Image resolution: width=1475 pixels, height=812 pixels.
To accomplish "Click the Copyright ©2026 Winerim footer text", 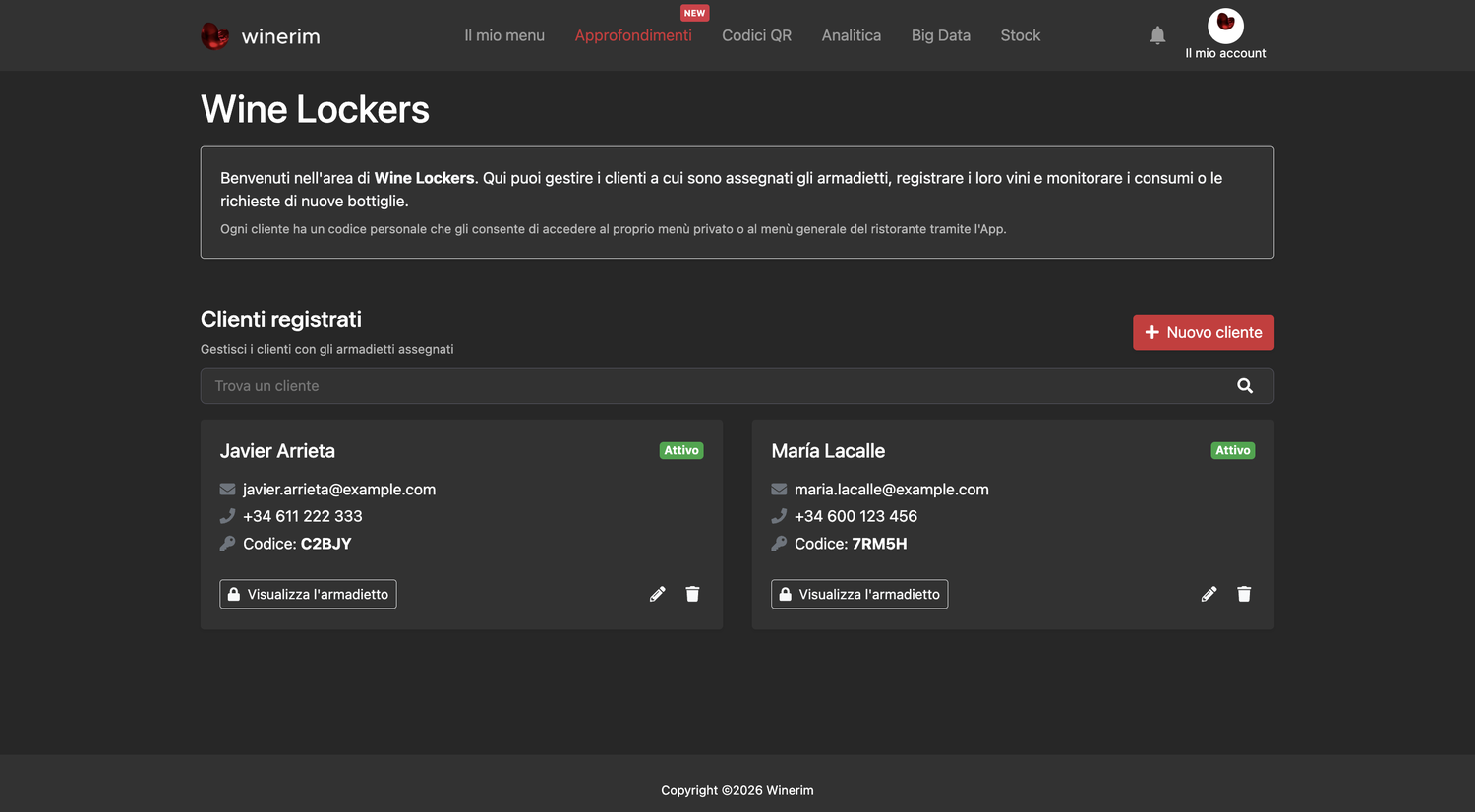I will (737, 790).
